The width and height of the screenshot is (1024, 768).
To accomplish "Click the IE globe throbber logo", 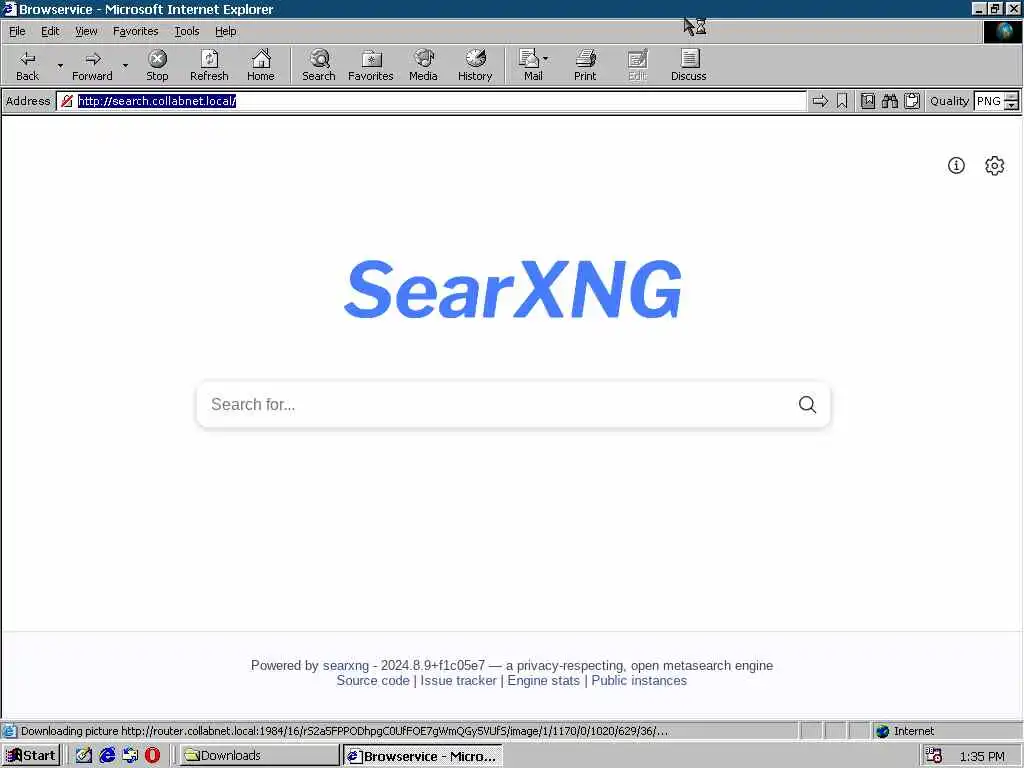I will coord(1002,32).
